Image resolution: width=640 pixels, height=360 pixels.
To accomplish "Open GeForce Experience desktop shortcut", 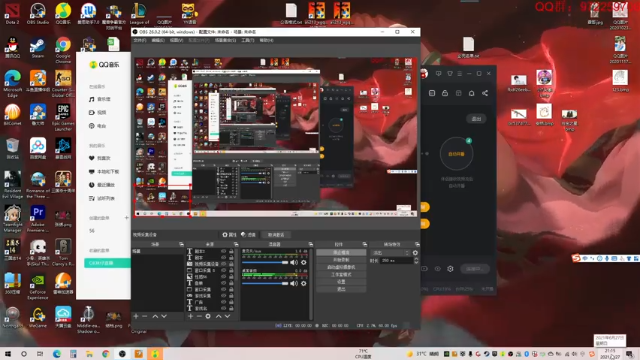I will click(x=38, y=287).
